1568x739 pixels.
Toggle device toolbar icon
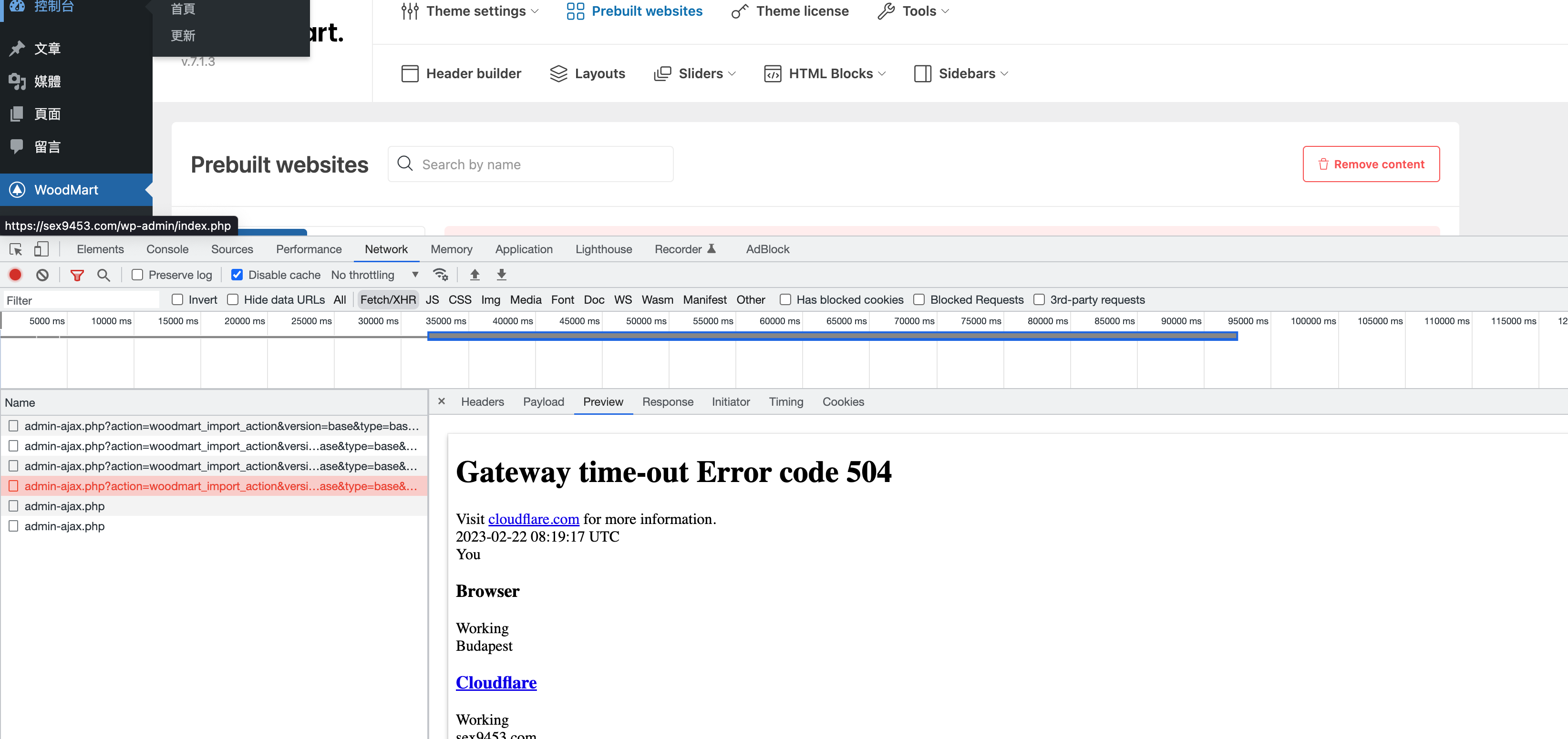pos(41,249)
